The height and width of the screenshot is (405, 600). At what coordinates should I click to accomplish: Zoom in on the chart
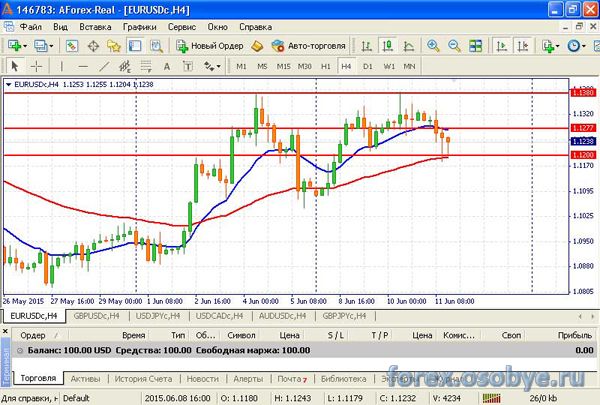(433, 46)
